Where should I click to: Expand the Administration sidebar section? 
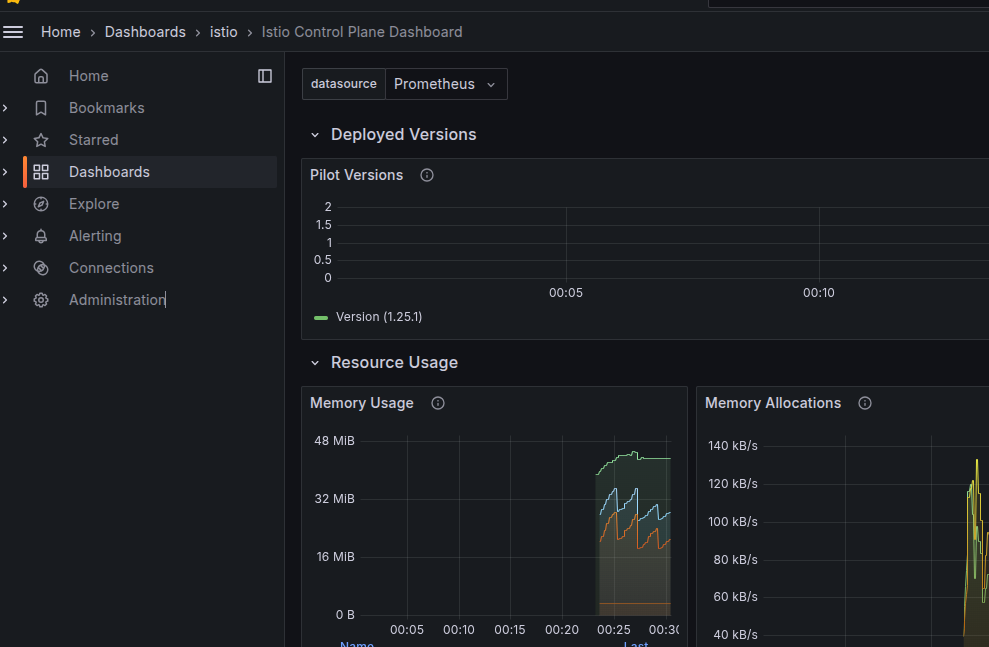click(5, 300)
